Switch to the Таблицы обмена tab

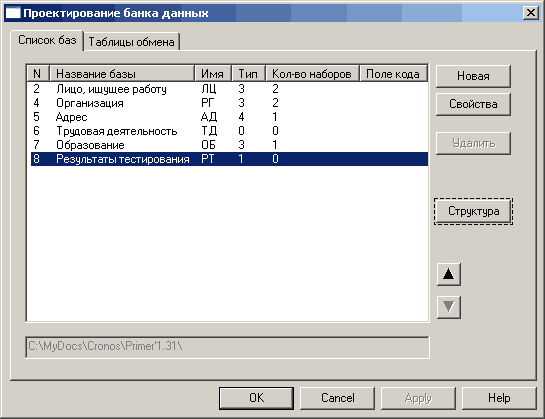tap(132, 42)
